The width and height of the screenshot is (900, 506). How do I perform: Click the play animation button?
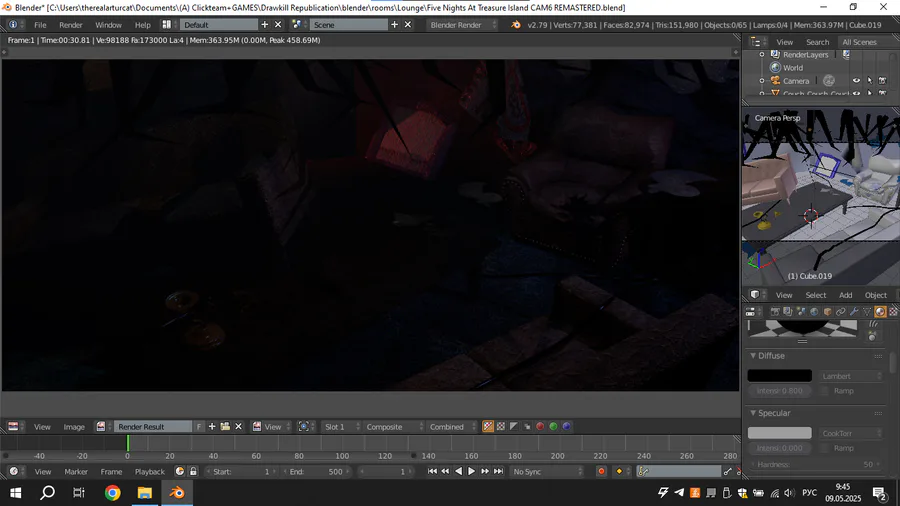click(471, 472)
